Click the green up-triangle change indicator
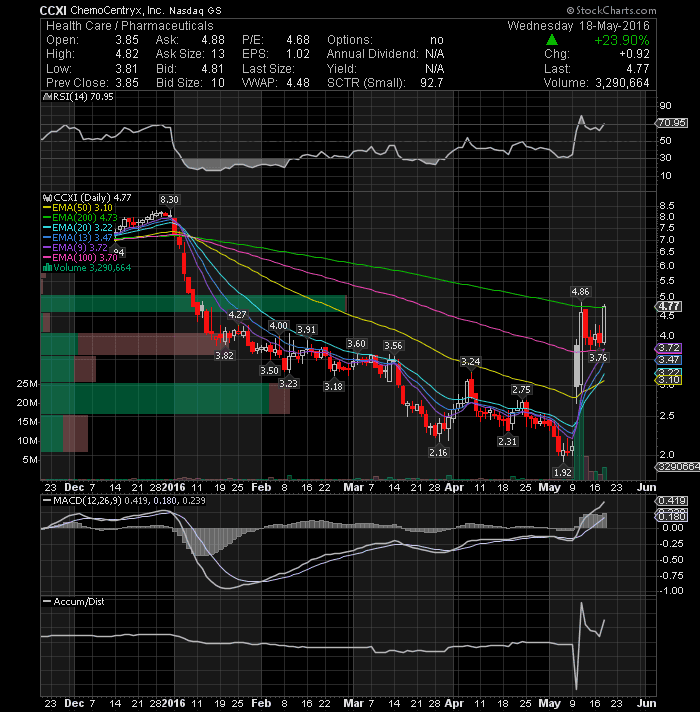700x712 pixels. pyautogui.click(x=552, y=40)
